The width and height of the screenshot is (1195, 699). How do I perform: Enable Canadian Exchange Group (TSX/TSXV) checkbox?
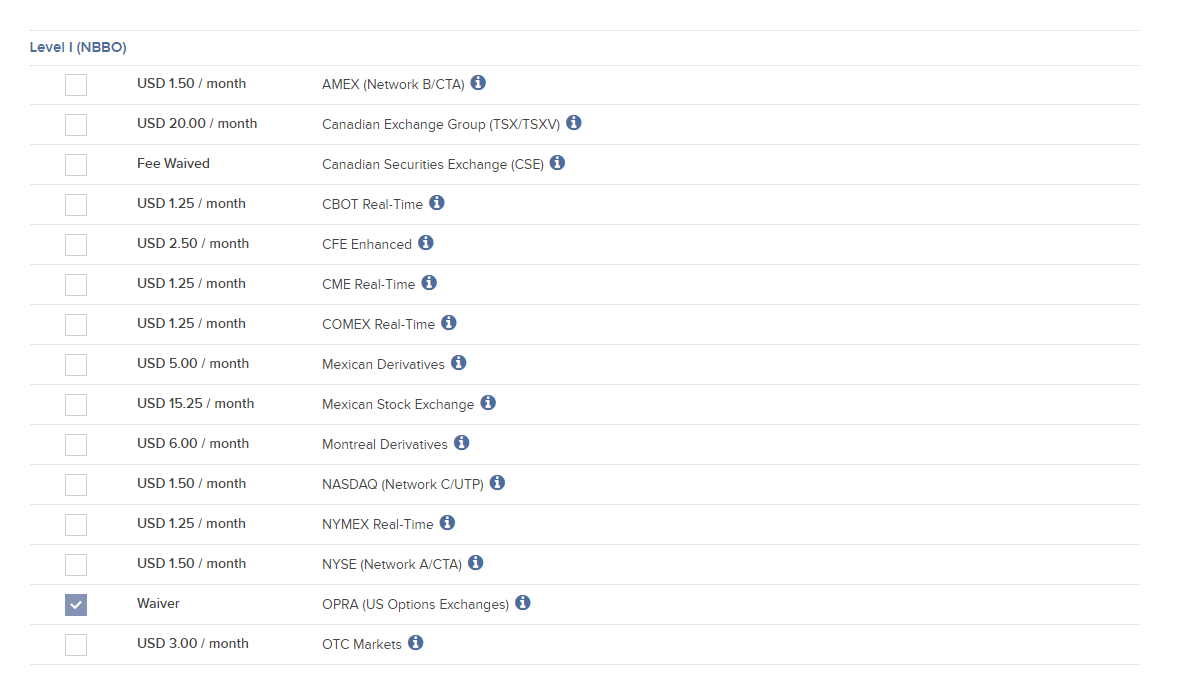75,124
